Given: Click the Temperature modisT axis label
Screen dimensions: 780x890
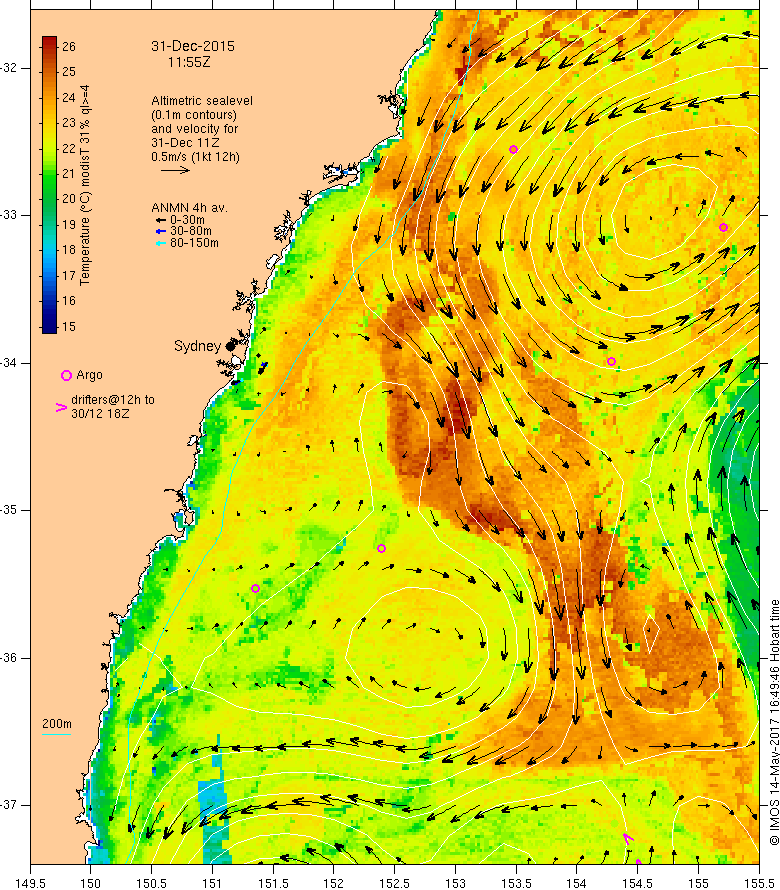Looking at the screenshot, I should click(85, 185).
